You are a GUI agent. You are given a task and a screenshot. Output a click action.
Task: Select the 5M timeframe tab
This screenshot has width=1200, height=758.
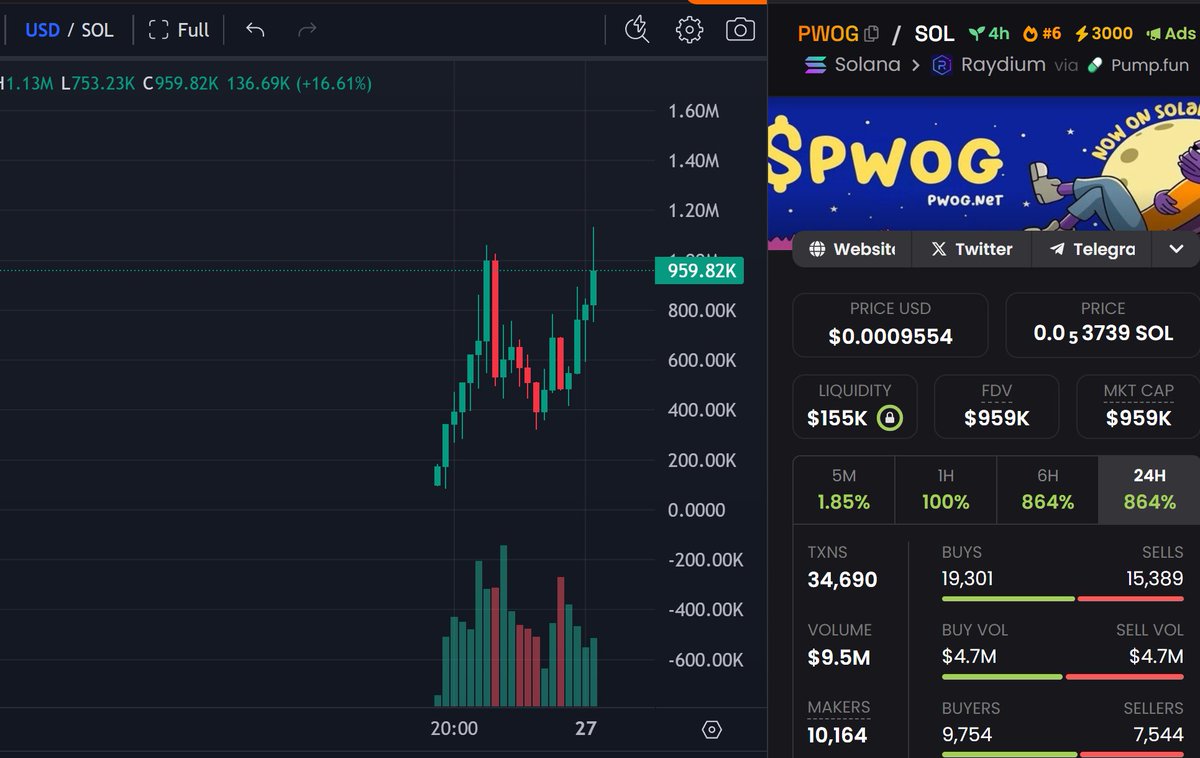[844, 490]
